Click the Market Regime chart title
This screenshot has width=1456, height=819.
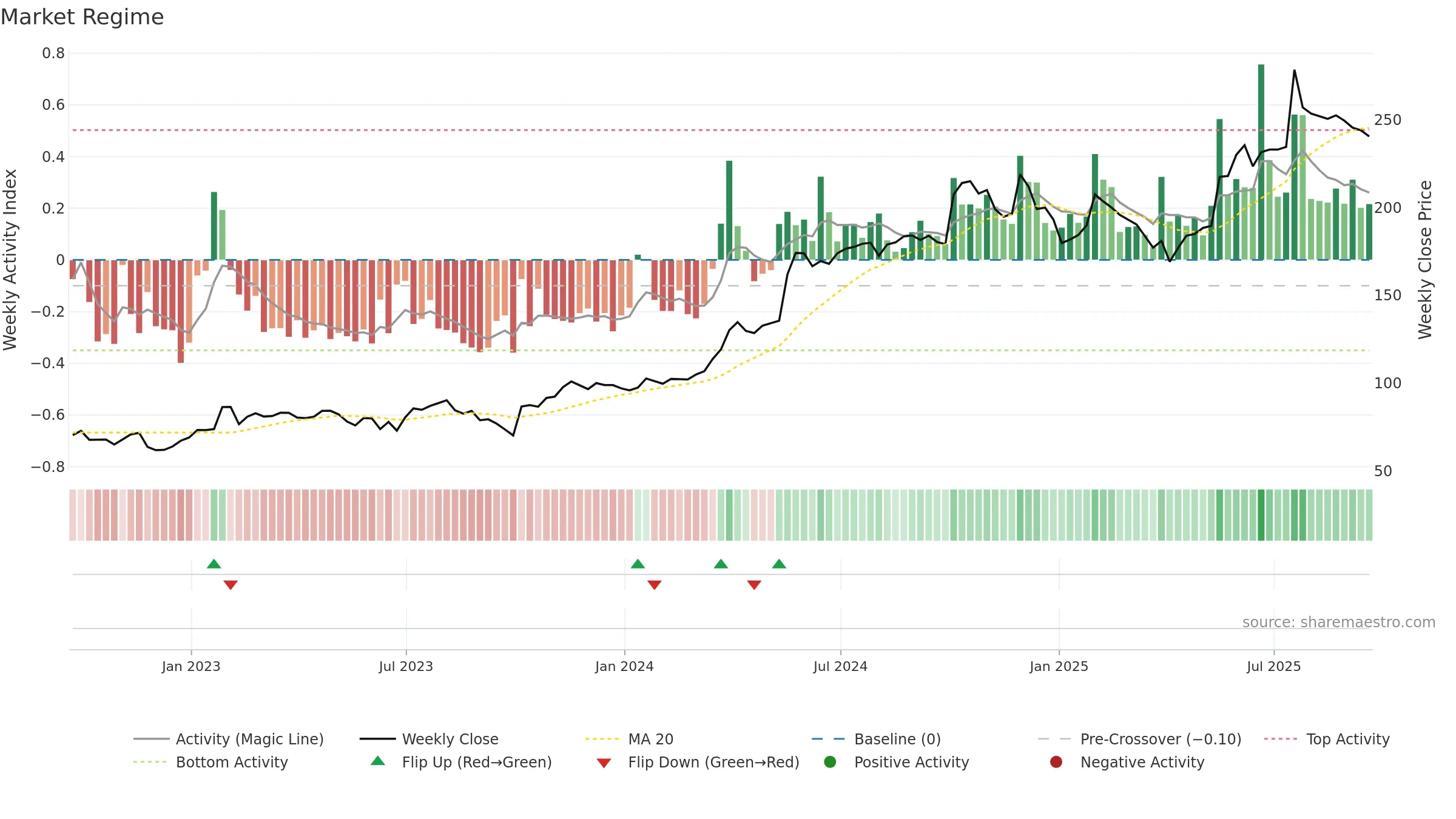click(x=82, y=17)
